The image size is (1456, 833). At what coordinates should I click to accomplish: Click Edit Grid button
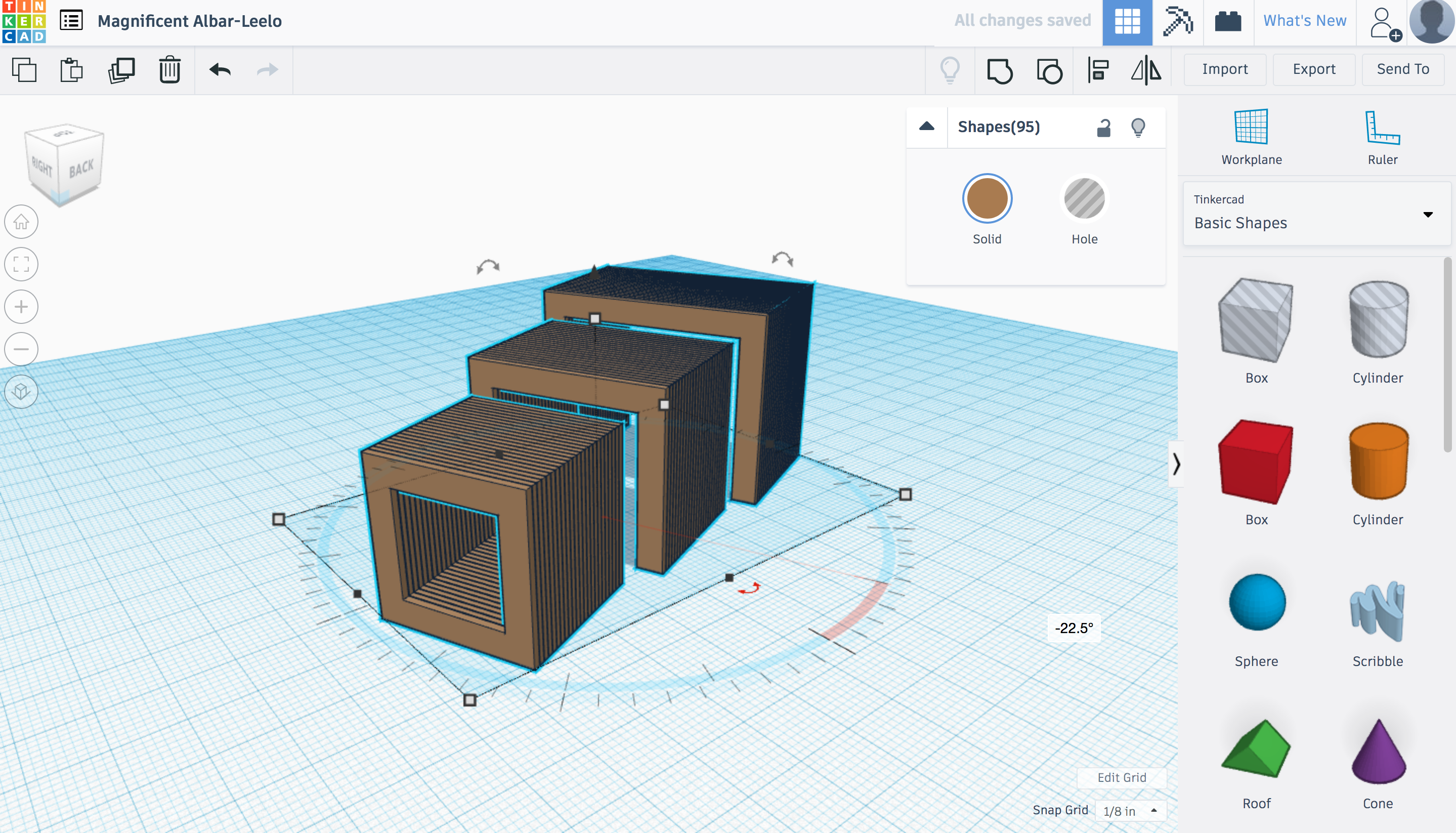(x=1122, y=777)
